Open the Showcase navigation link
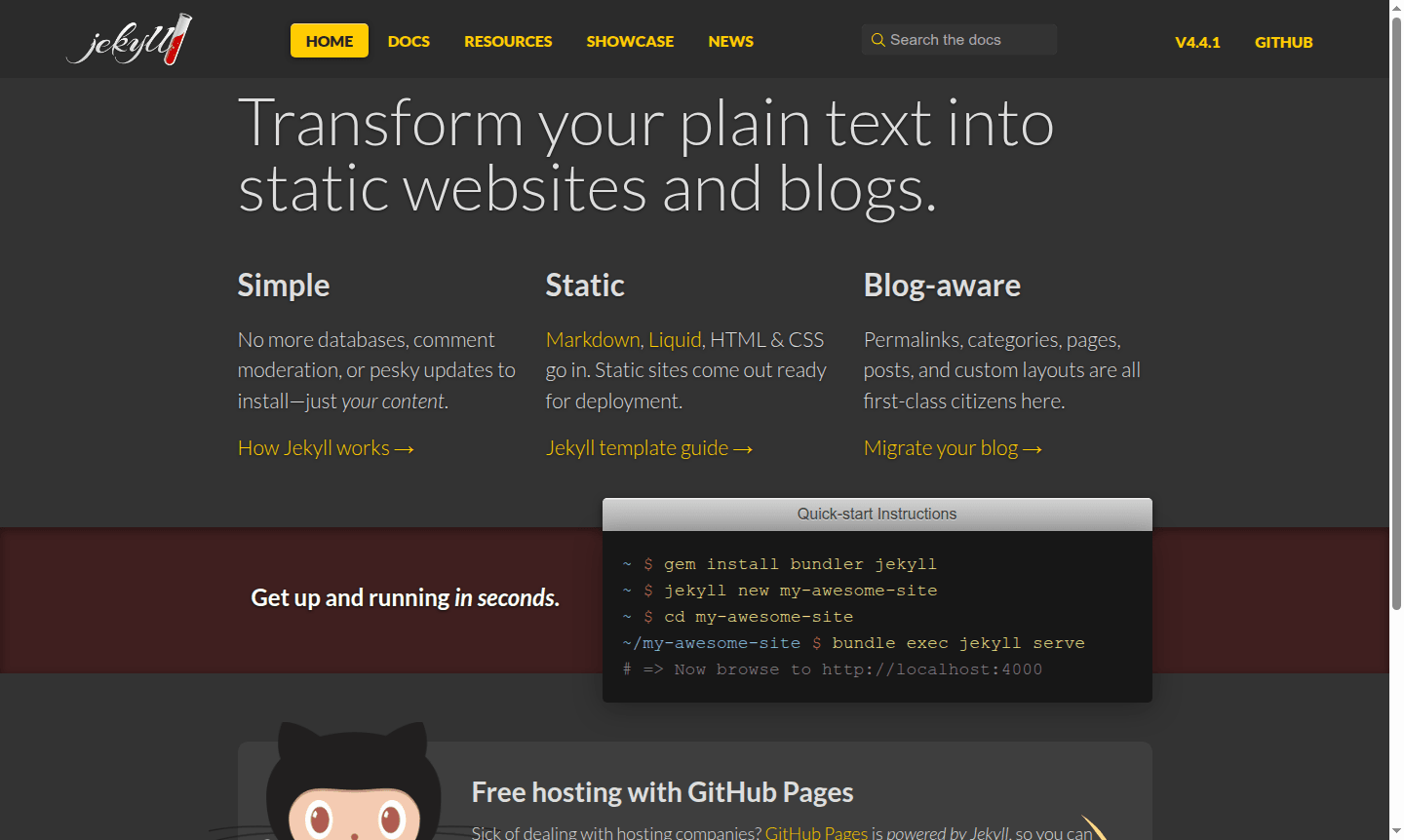 [x=630, y=41]
